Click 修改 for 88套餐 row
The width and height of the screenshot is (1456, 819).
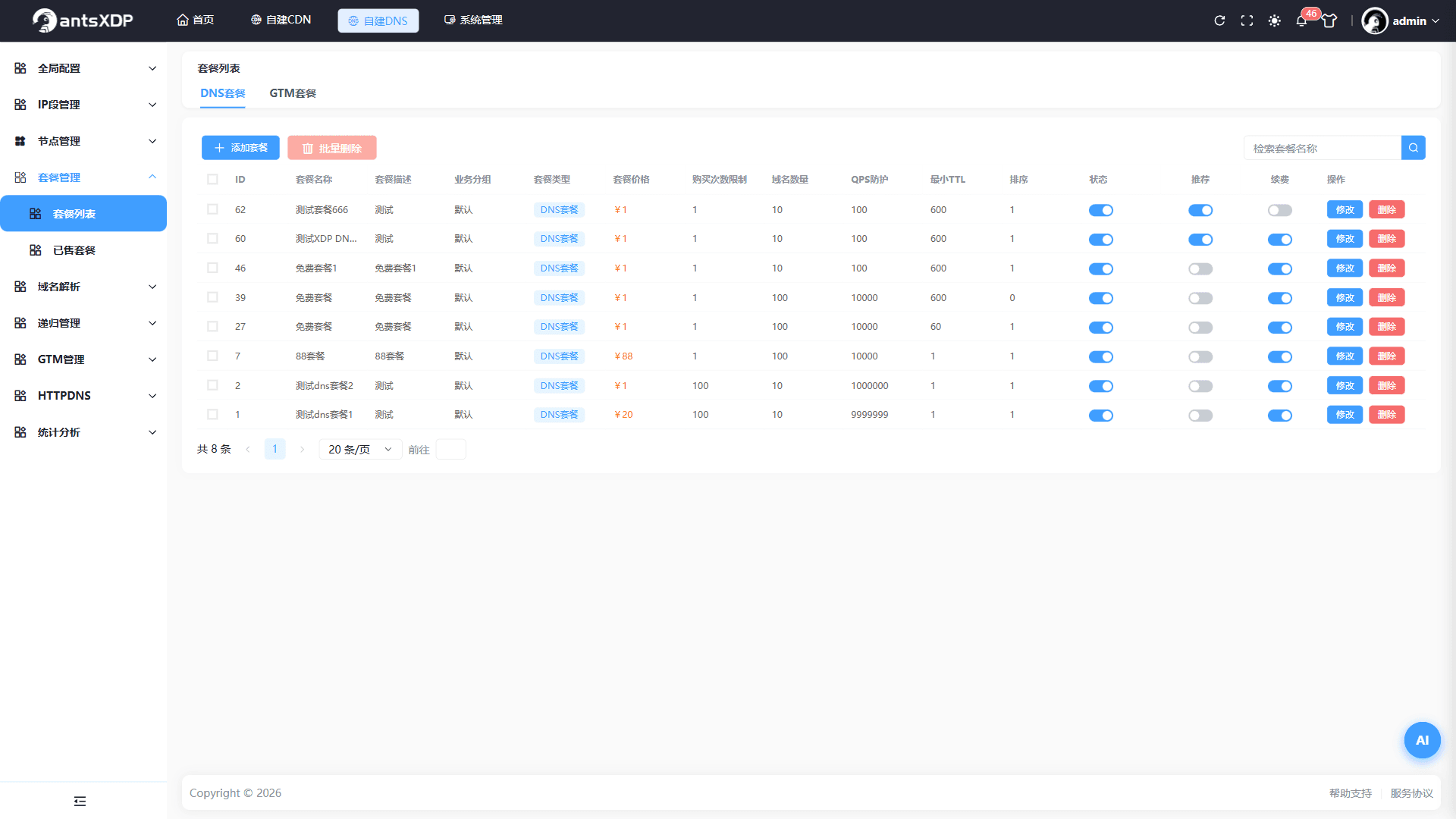coord(1345,356)
